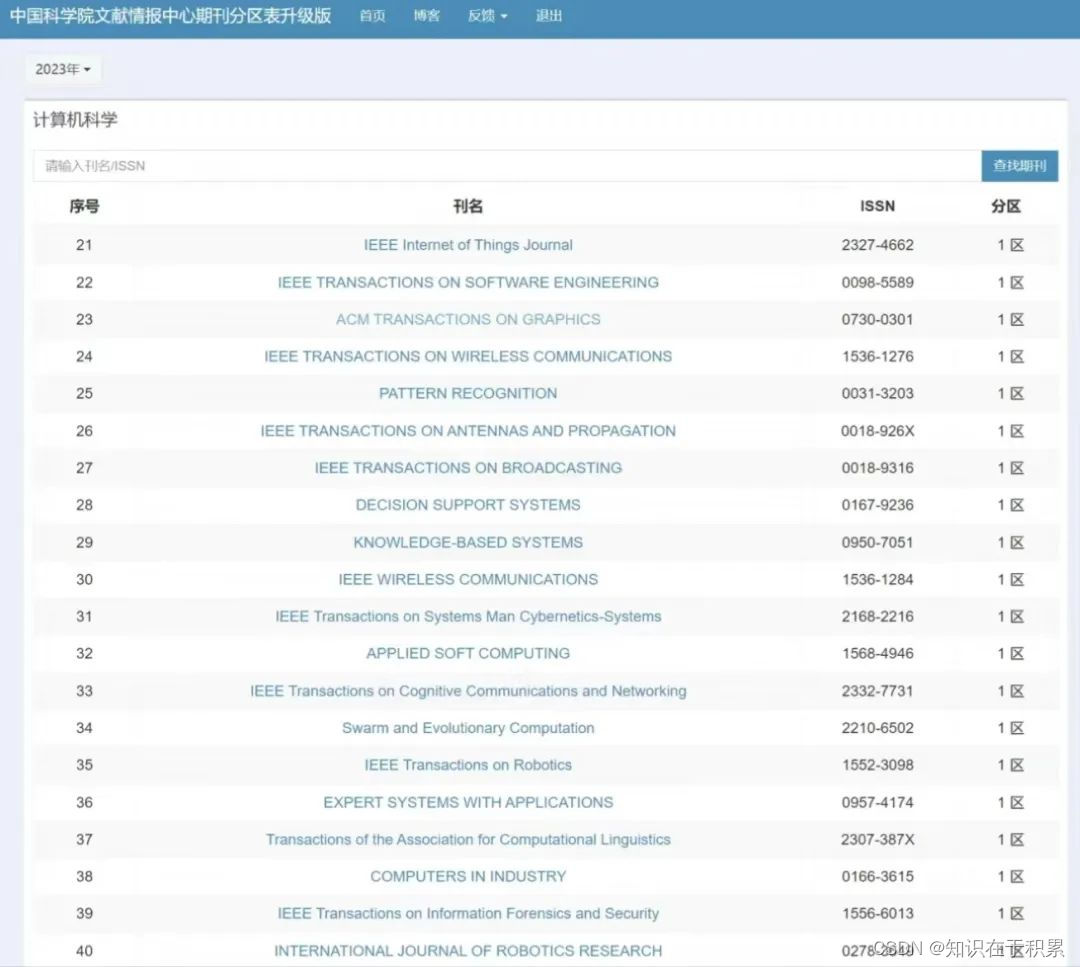Open IEEE TRANSACTIONS ON ANTENNAS AND PROPAGATION
1080x967 pixels.
468,431
